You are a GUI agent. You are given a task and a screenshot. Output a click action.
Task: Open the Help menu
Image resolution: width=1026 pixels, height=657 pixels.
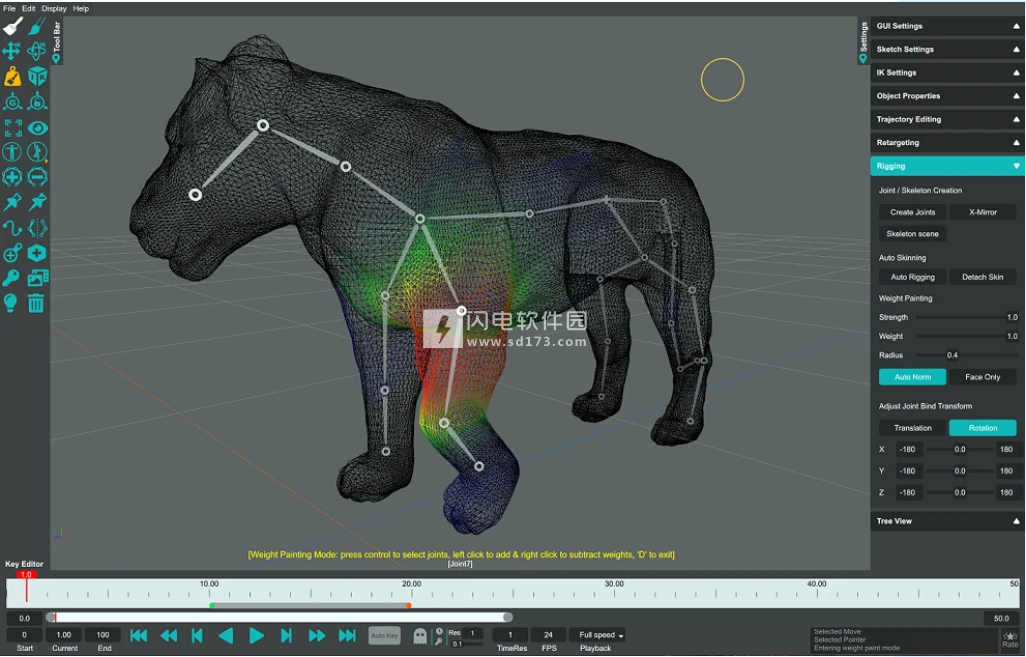[81, 9]
